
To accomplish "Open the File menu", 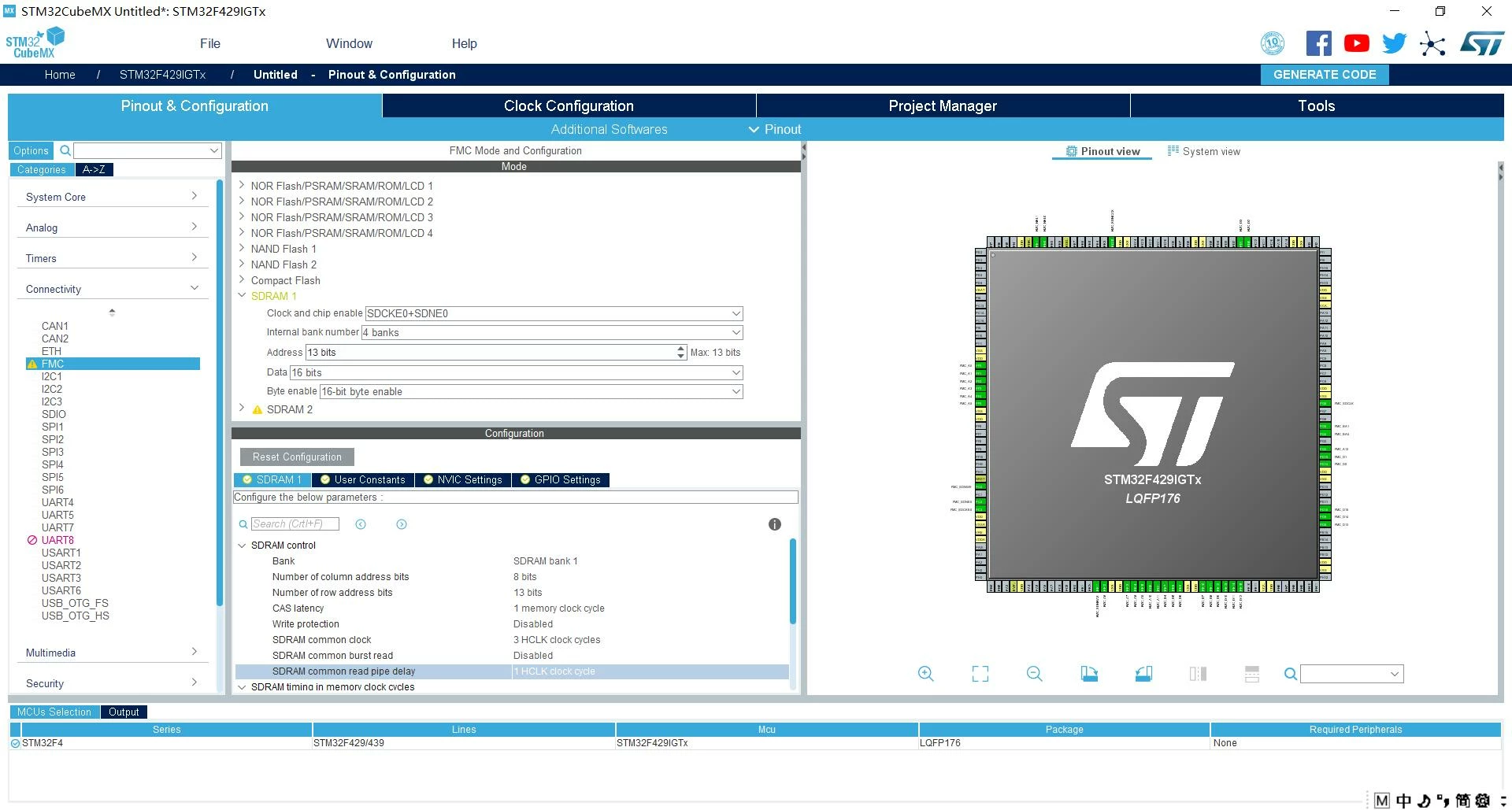I will (x=210, y=43).
